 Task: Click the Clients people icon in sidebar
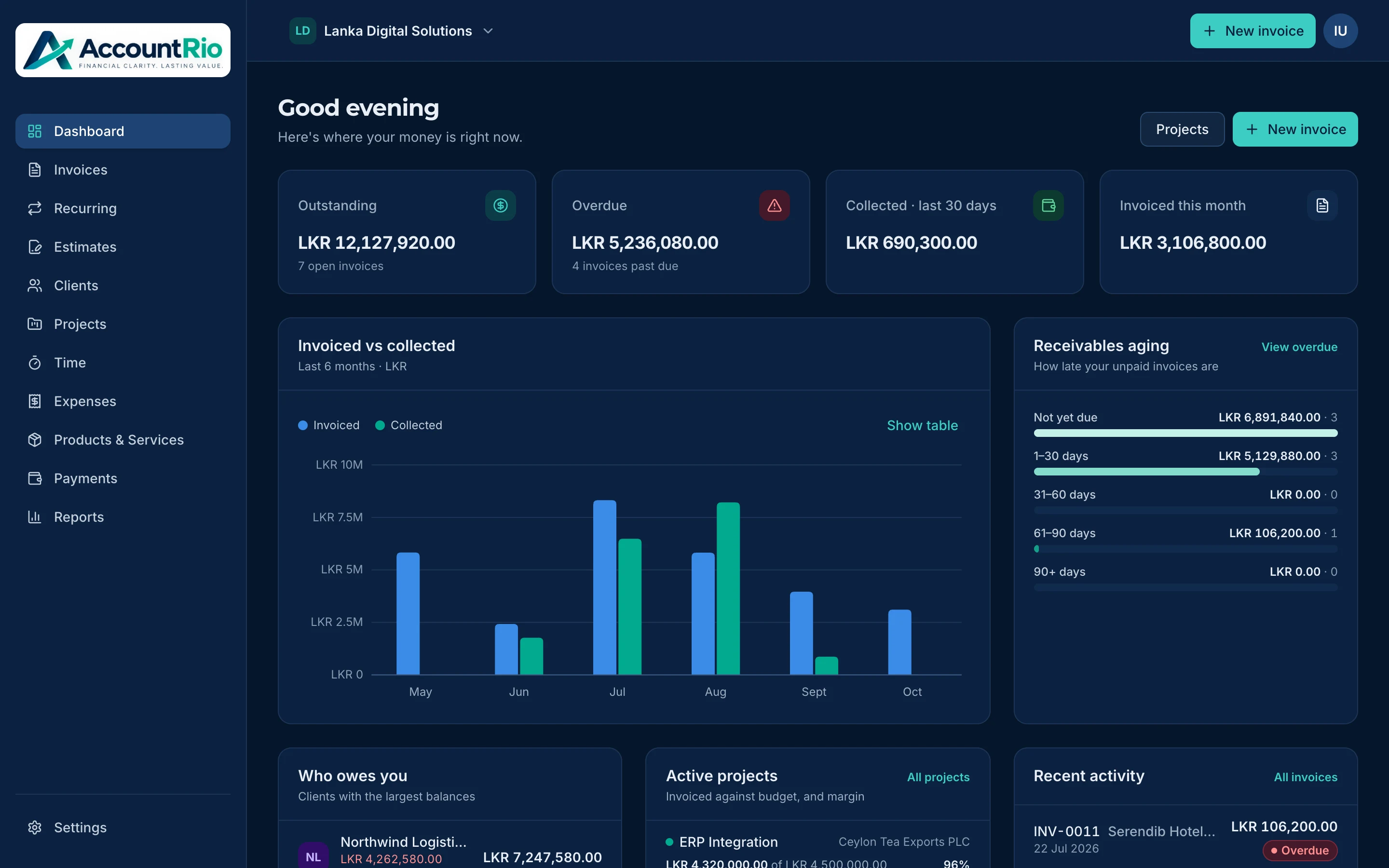(34, 285)
